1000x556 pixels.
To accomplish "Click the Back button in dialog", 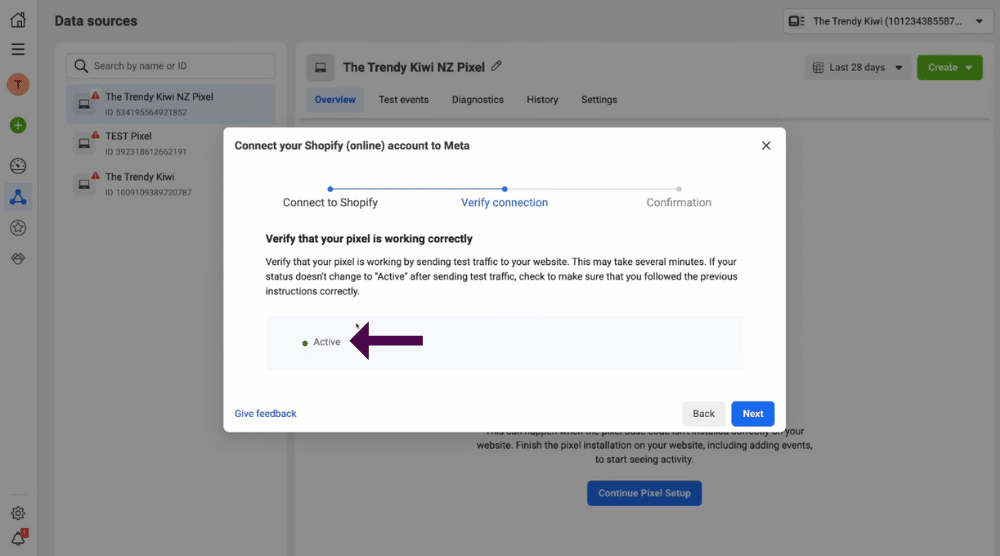I will point(703,414).
